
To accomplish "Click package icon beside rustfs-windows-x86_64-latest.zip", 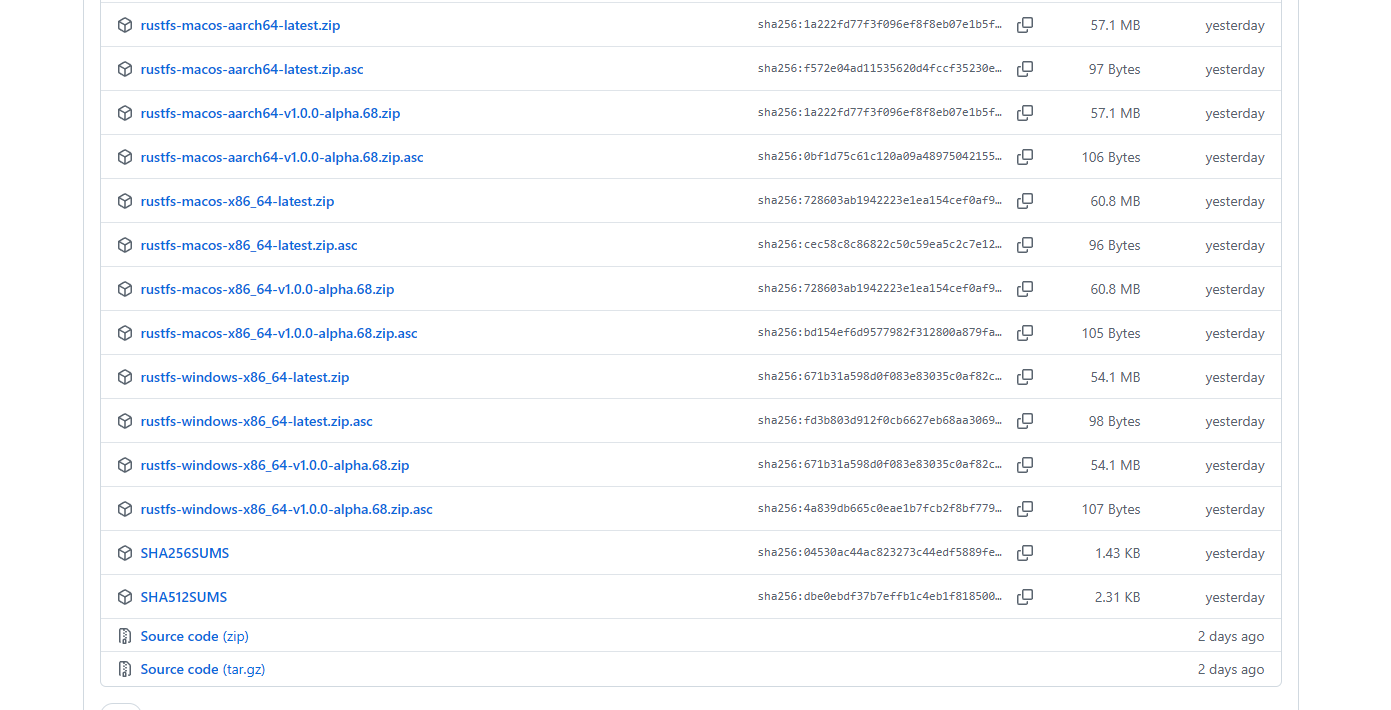I will 124,377.
